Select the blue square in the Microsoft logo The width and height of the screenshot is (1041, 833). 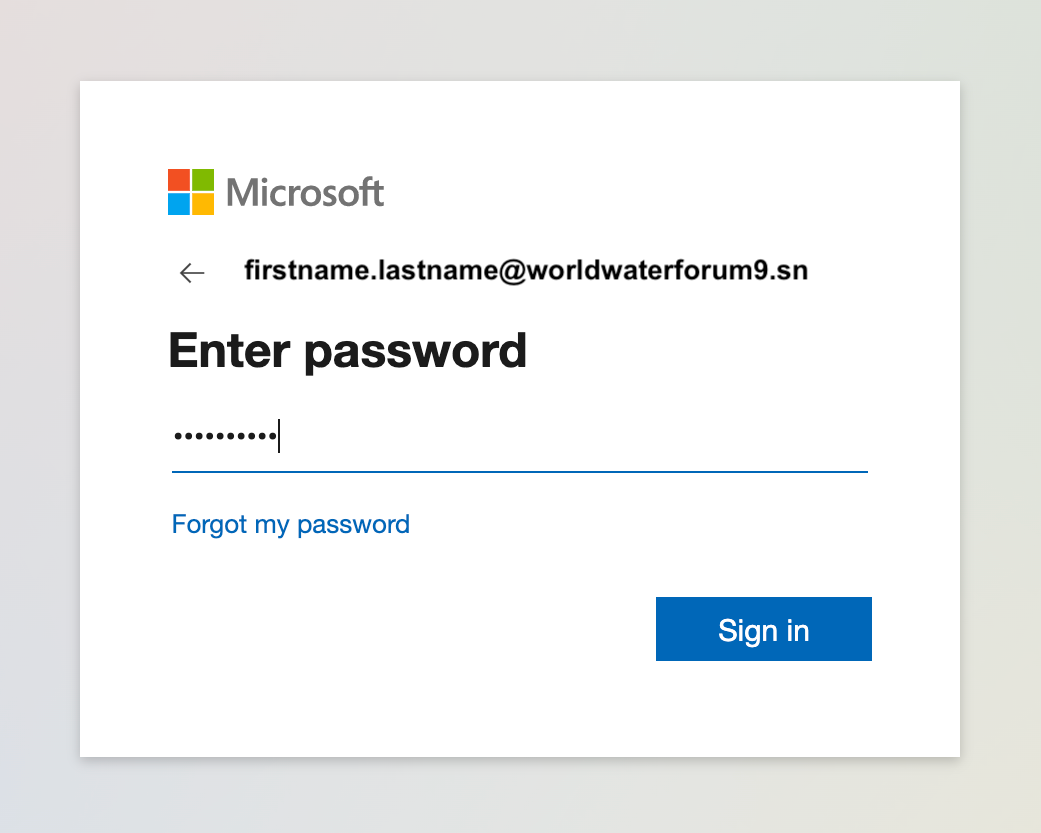coord(177,203)
